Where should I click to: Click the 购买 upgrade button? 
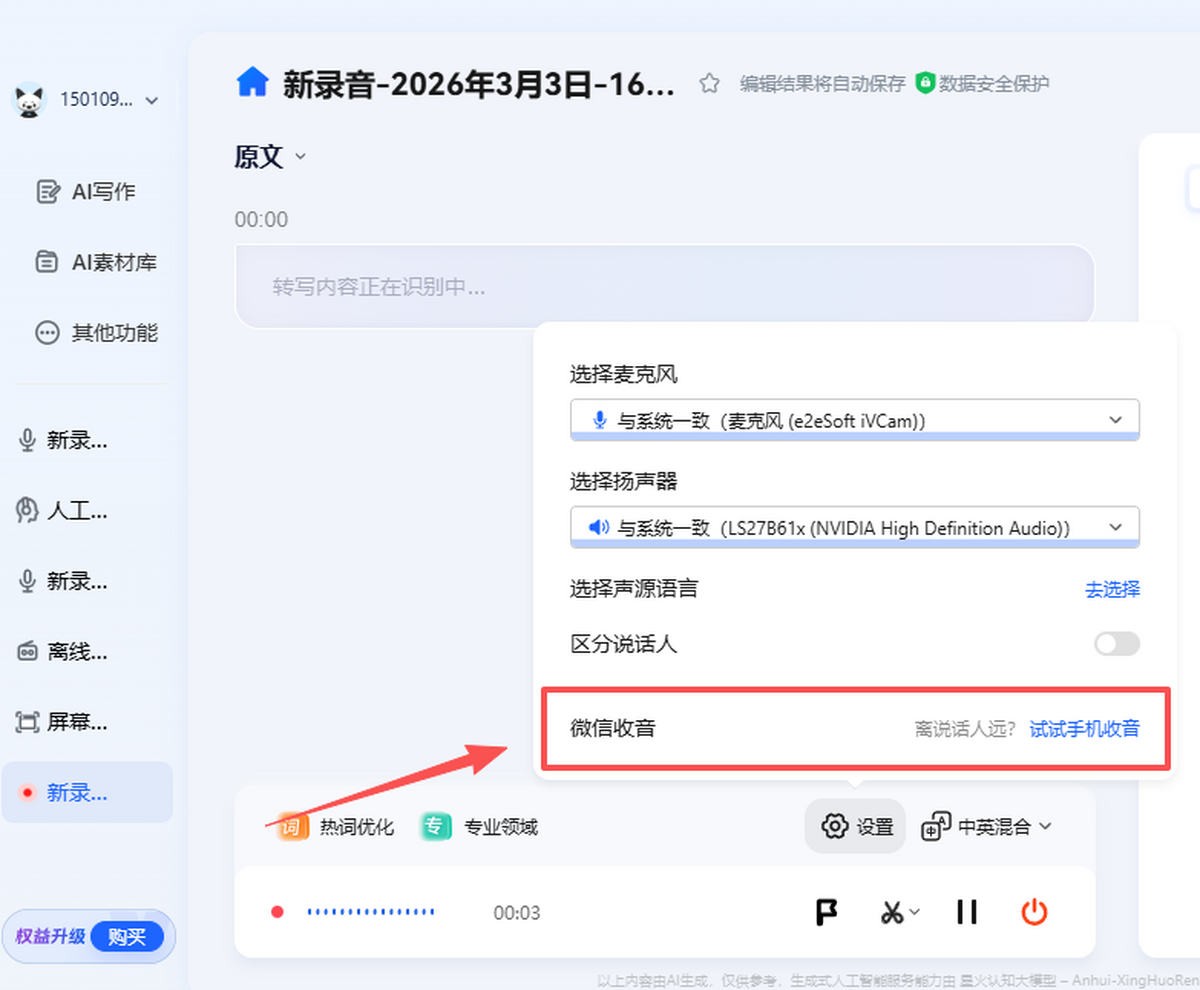(x=127, y=937)
